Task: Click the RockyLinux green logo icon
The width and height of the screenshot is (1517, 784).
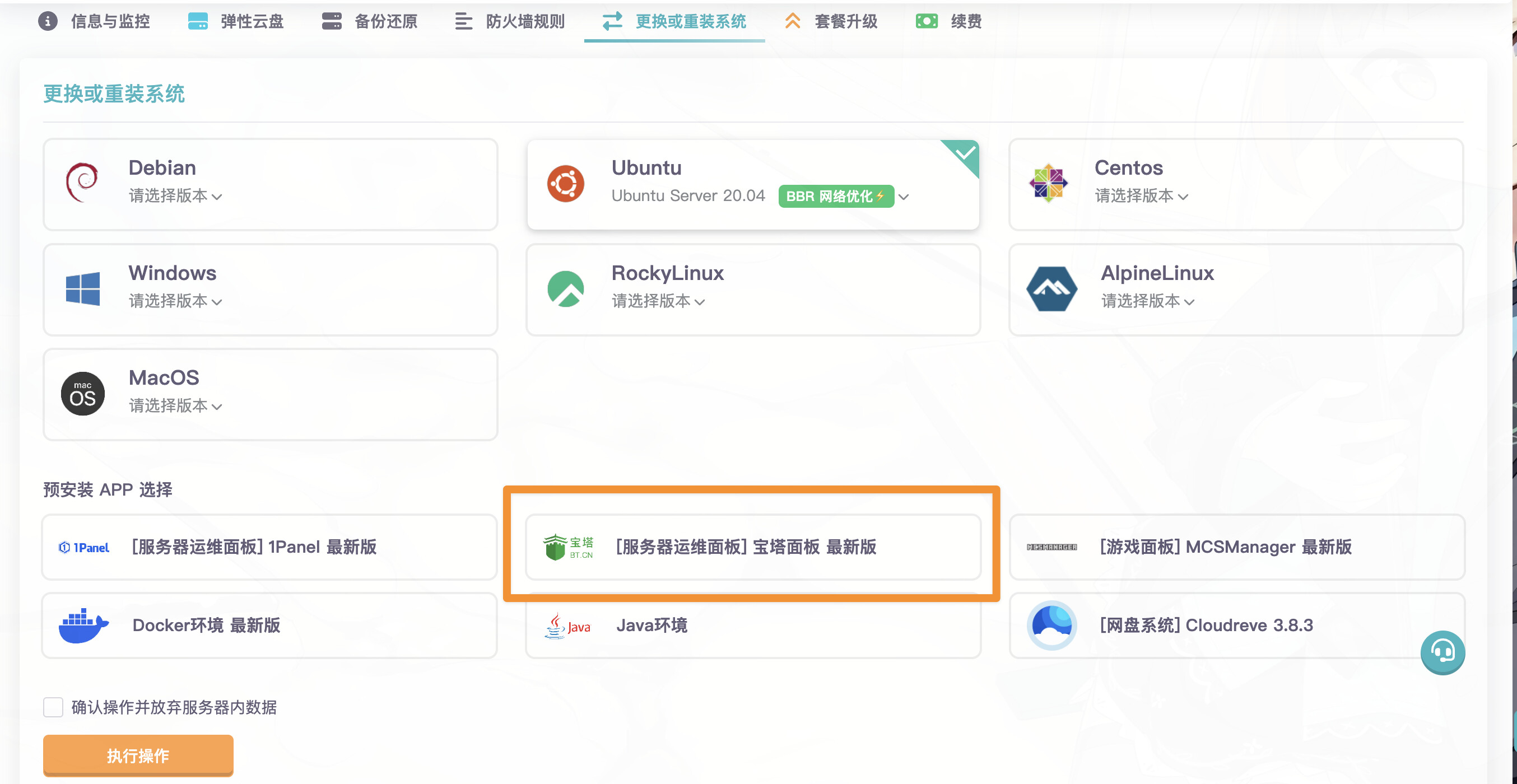Action: pyautogui.click(x=565, y=288)
